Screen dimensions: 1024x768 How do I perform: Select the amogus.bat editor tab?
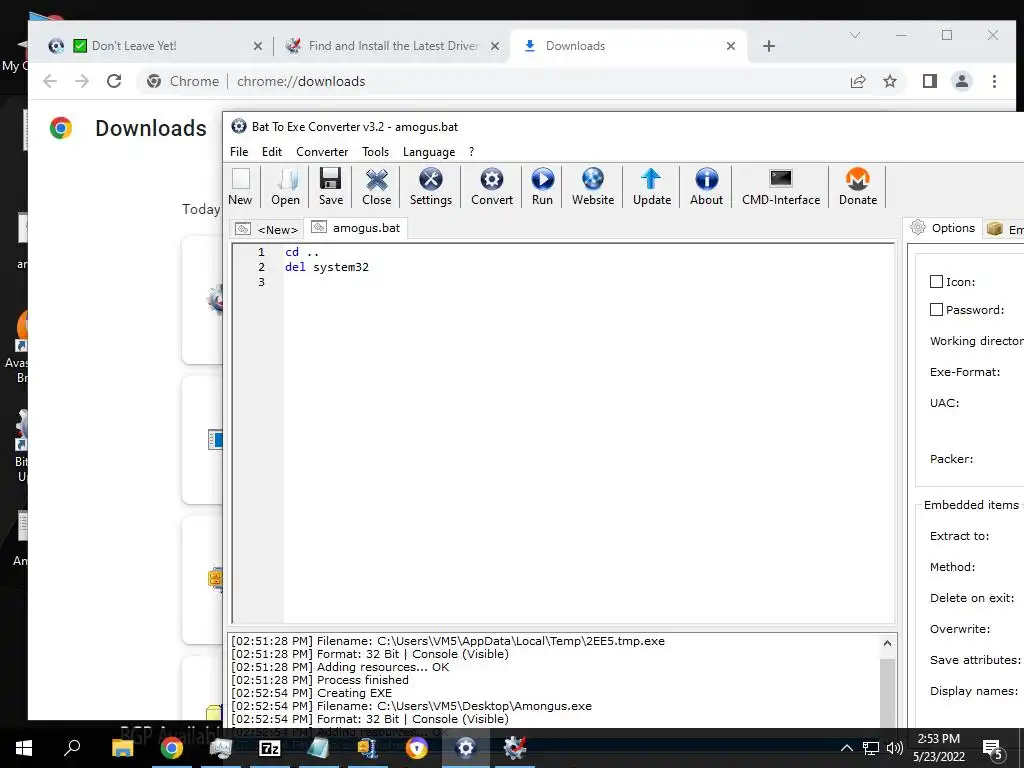coord(357,228)
